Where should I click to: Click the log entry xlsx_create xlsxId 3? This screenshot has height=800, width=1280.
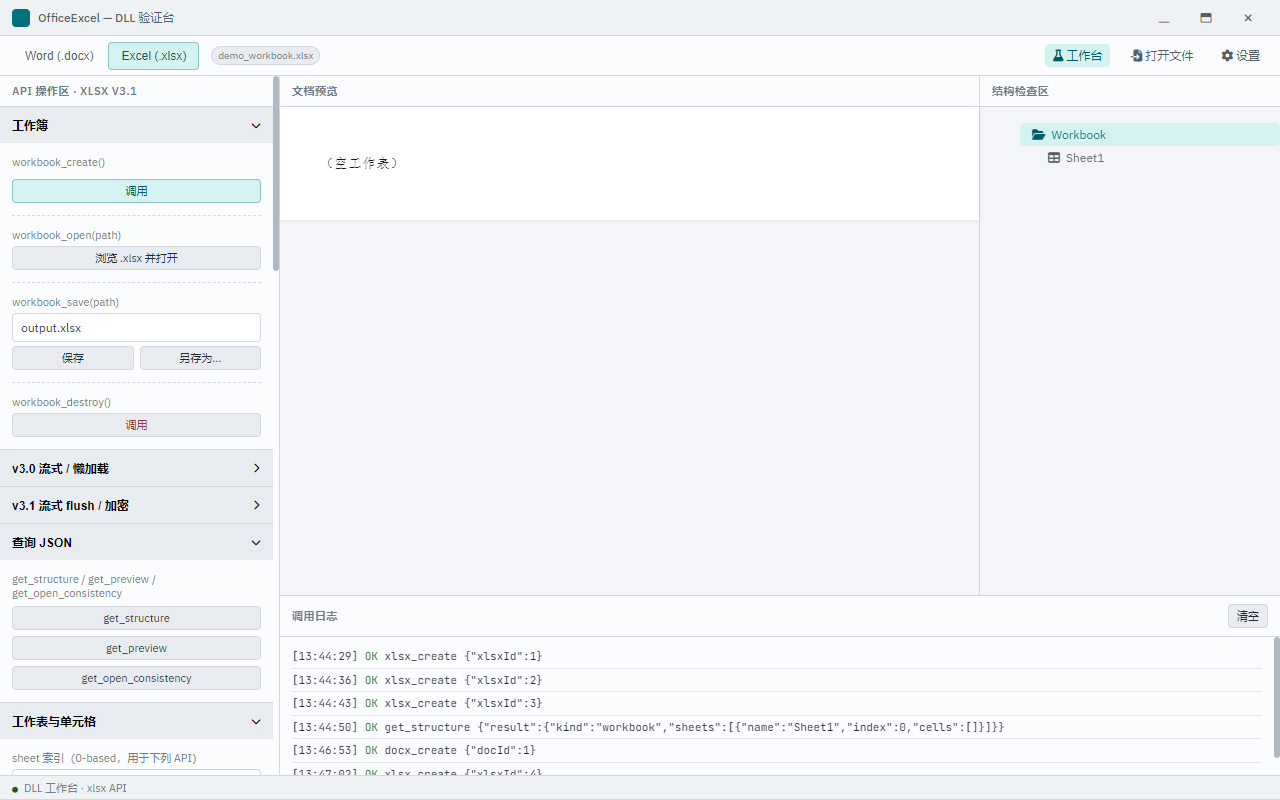(x=776, y=703)
